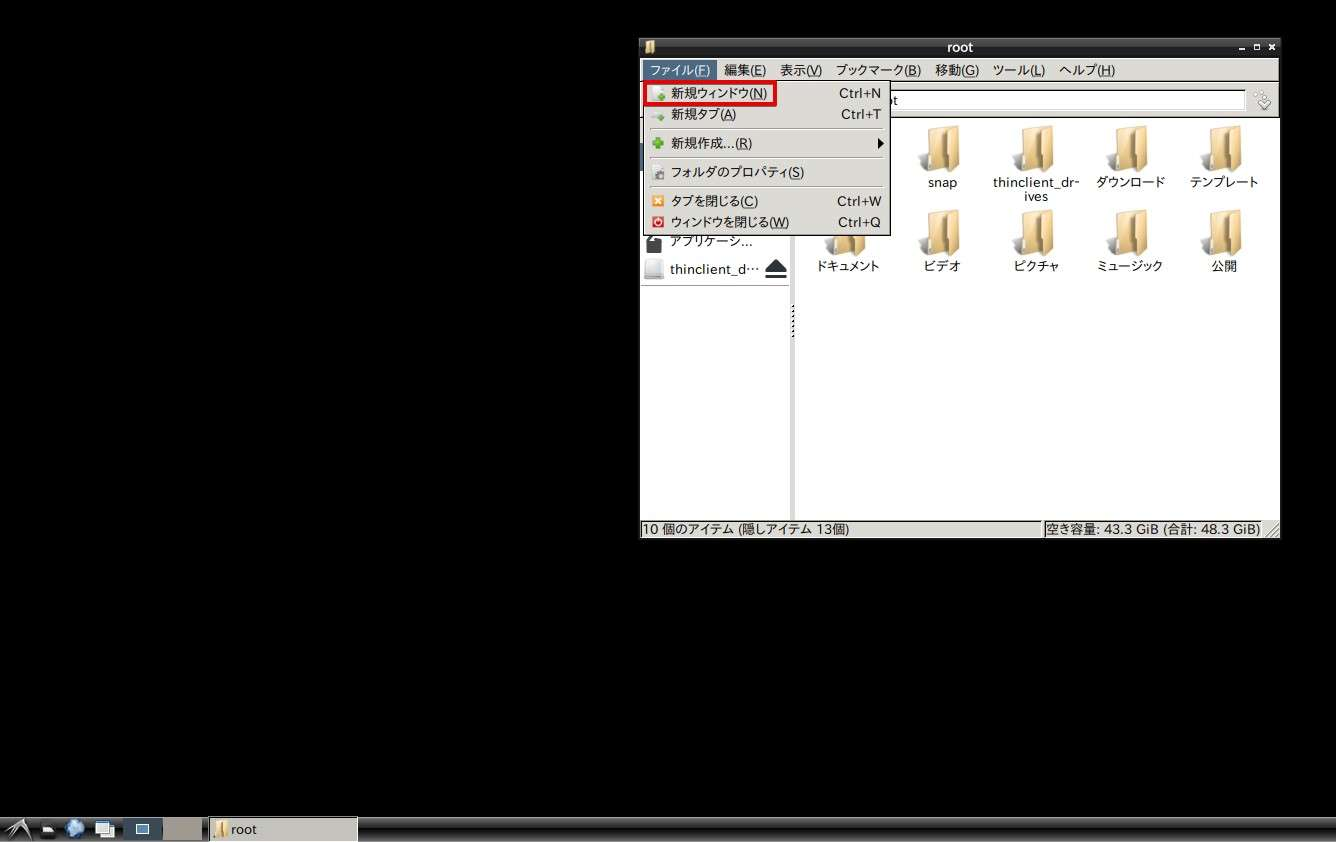
Task: Select the ビデオ folder icon
Action: [x=942, y=233]
